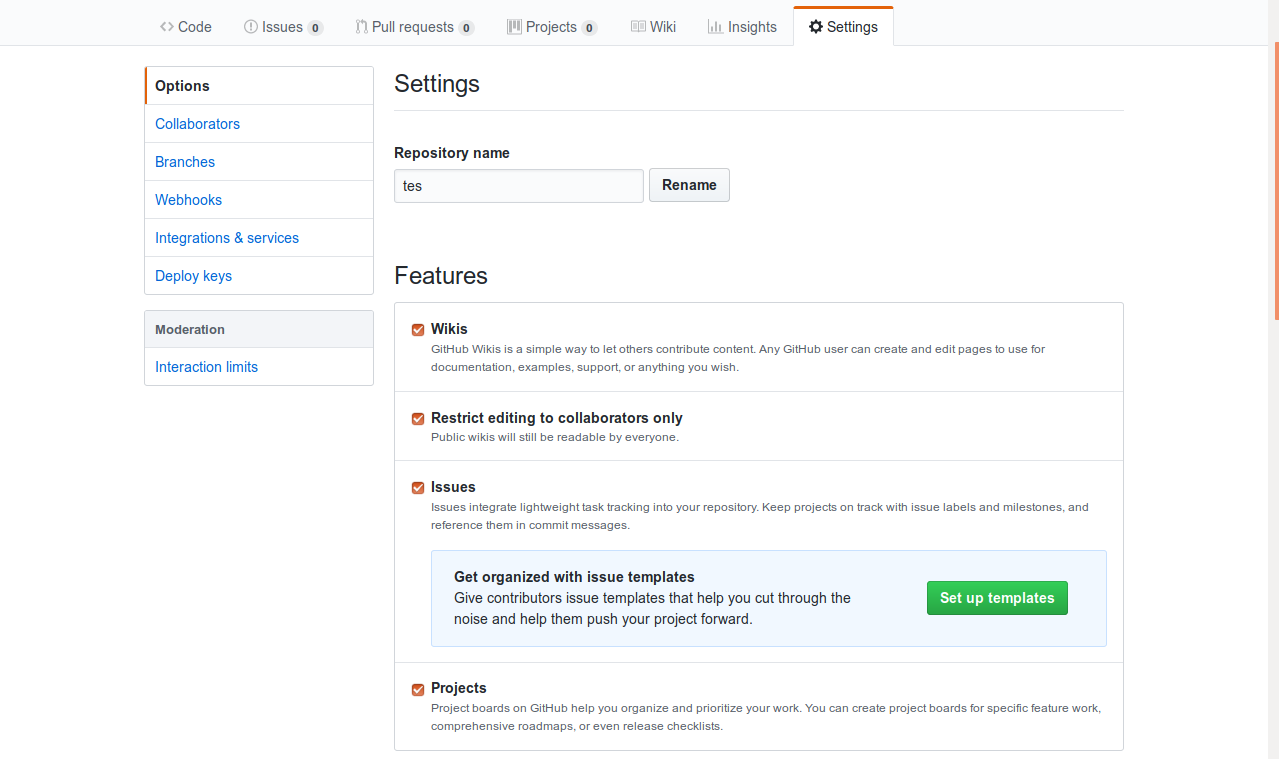Click the Projects board icon
The width and height of the screenshot is (1279, 759).
point(514,27)
